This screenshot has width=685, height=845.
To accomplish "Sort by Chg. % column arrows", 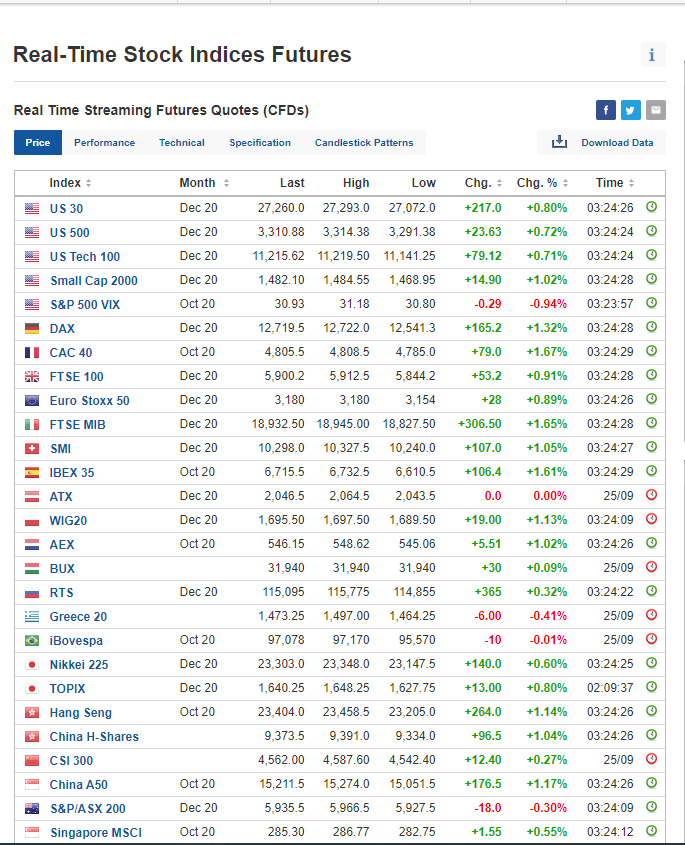I will (x=565, y=183).
